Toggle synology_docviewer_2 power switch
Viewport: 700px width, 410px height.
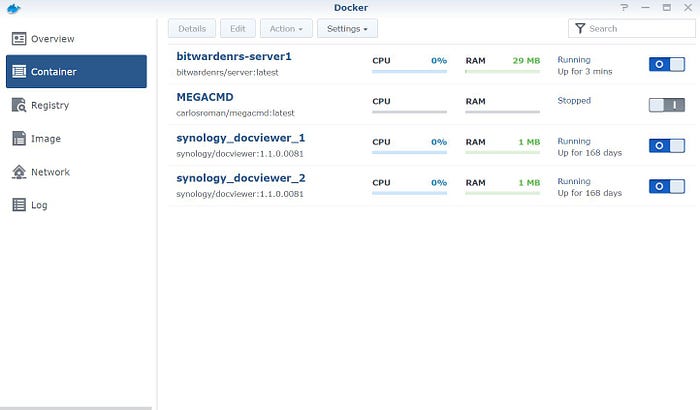tap(667, 186)
